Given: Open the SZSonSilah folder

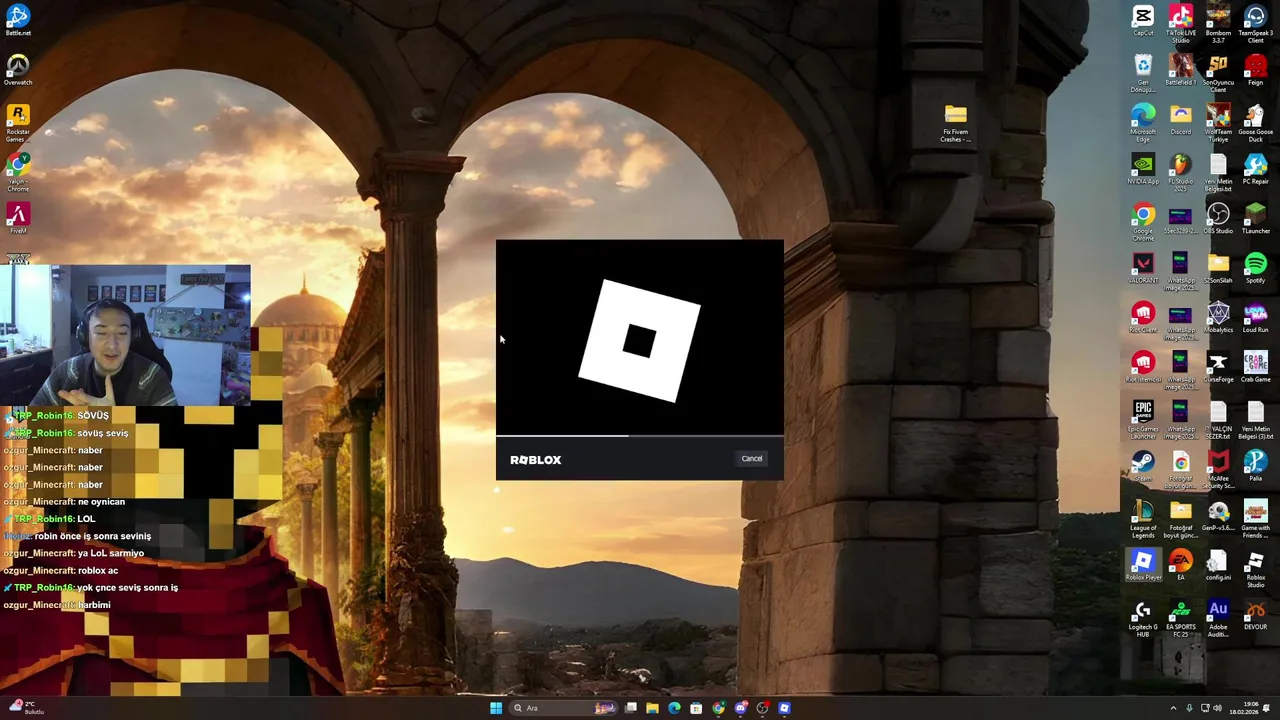Looking at the screenshot, I should coord(1218,267).
